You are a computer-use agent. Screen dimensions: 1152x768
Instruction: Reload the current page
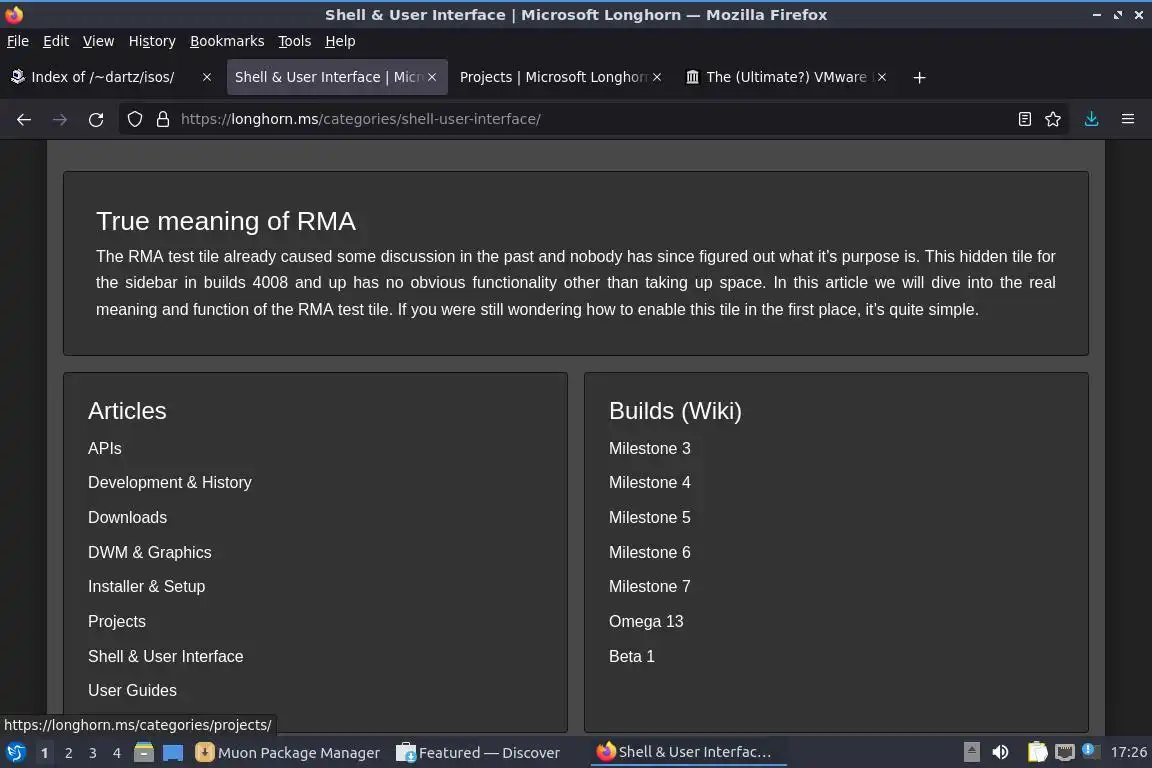96,119
